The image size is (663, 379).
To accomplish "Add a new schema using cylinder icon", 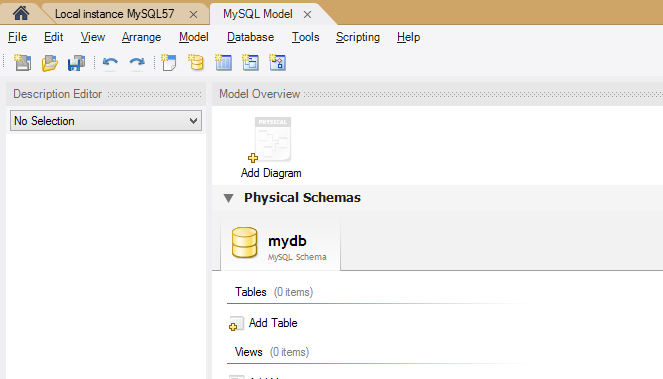I will 196,63.
